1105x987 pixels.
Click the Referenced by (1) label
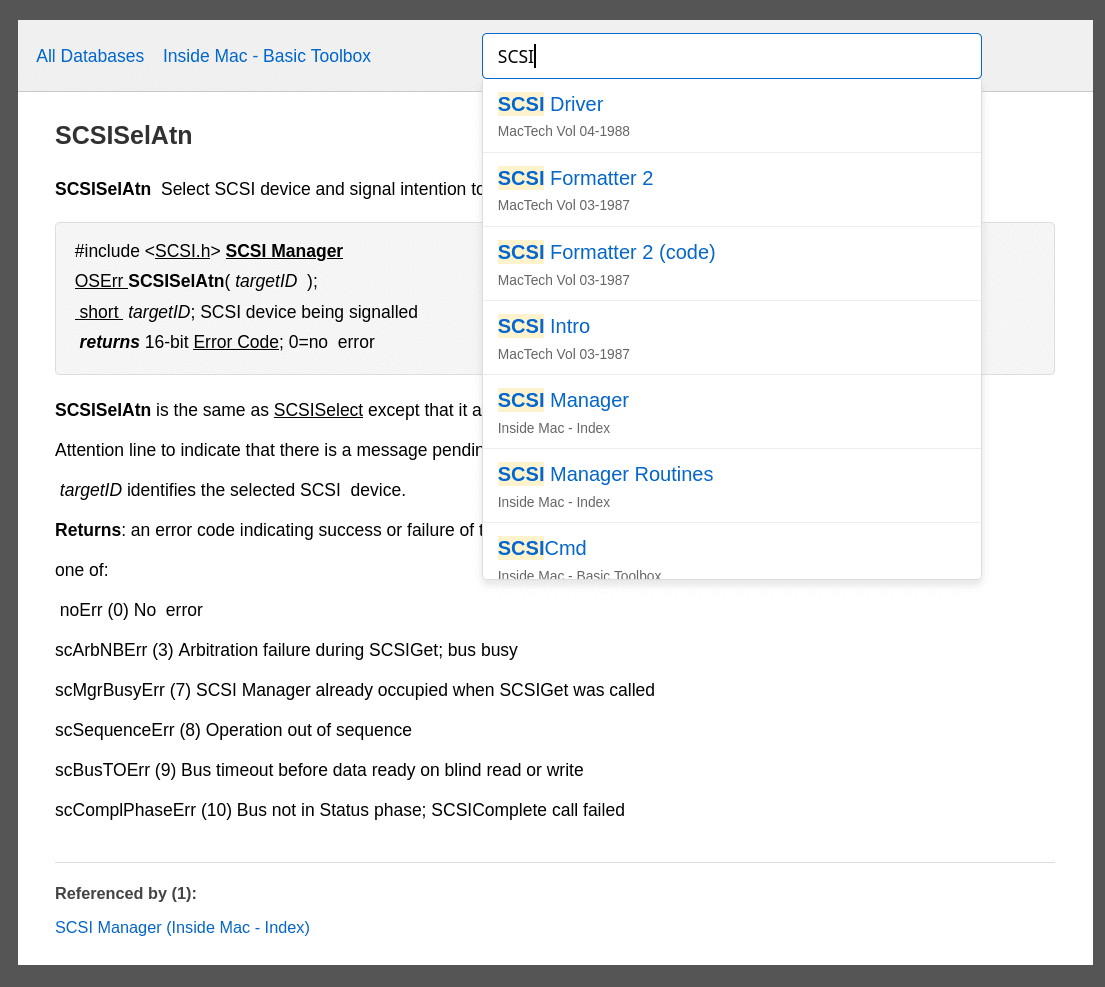tap(126, 893)
